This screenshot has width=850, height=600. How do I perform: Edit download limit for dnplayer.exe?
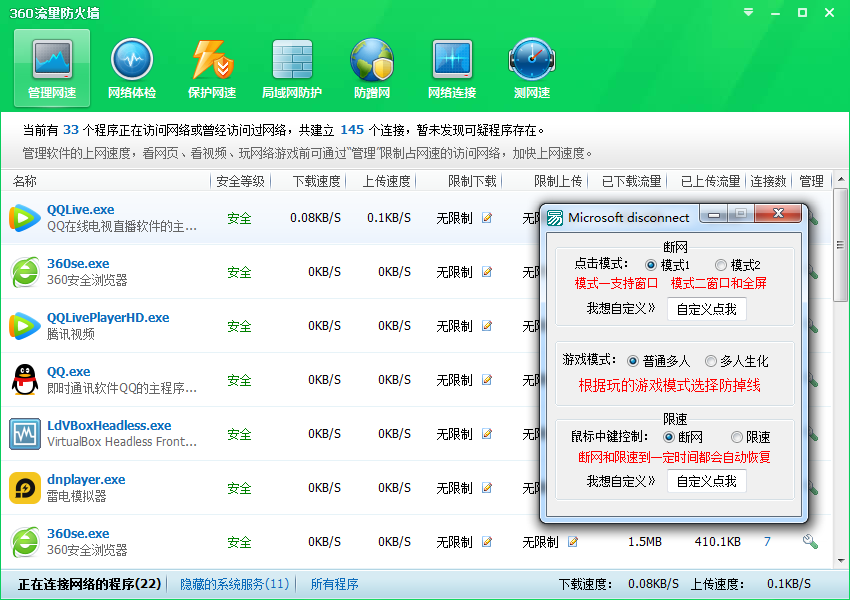pyautogui.click(x=487, y=488)
